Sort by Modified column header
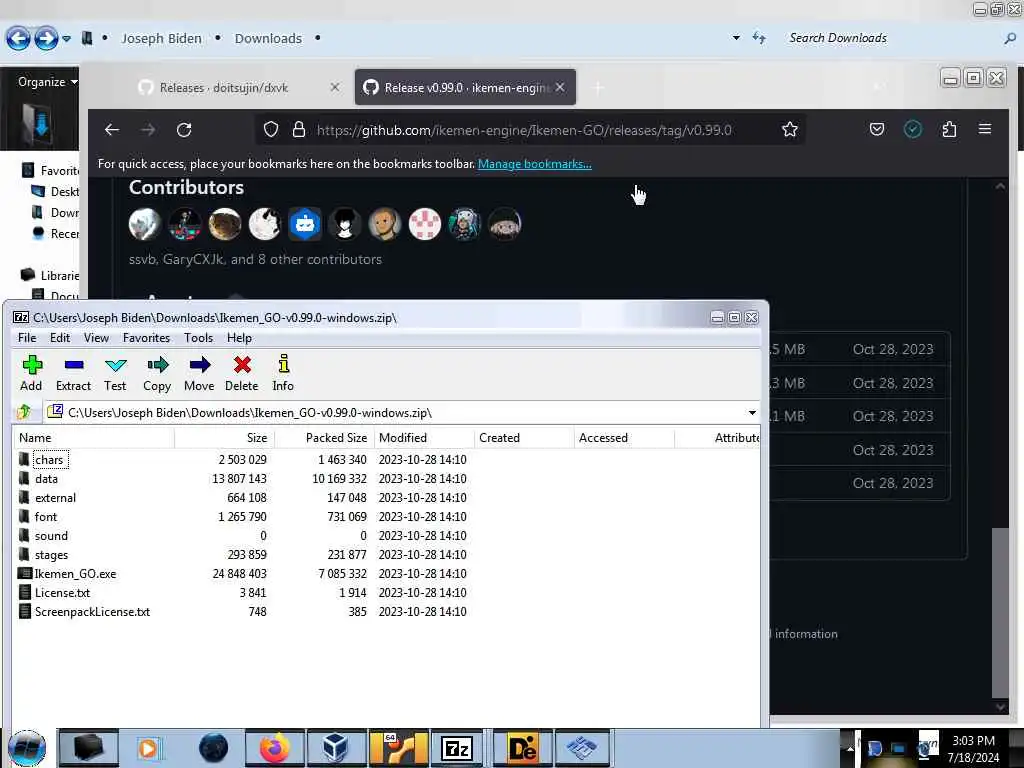 [424, 438]
